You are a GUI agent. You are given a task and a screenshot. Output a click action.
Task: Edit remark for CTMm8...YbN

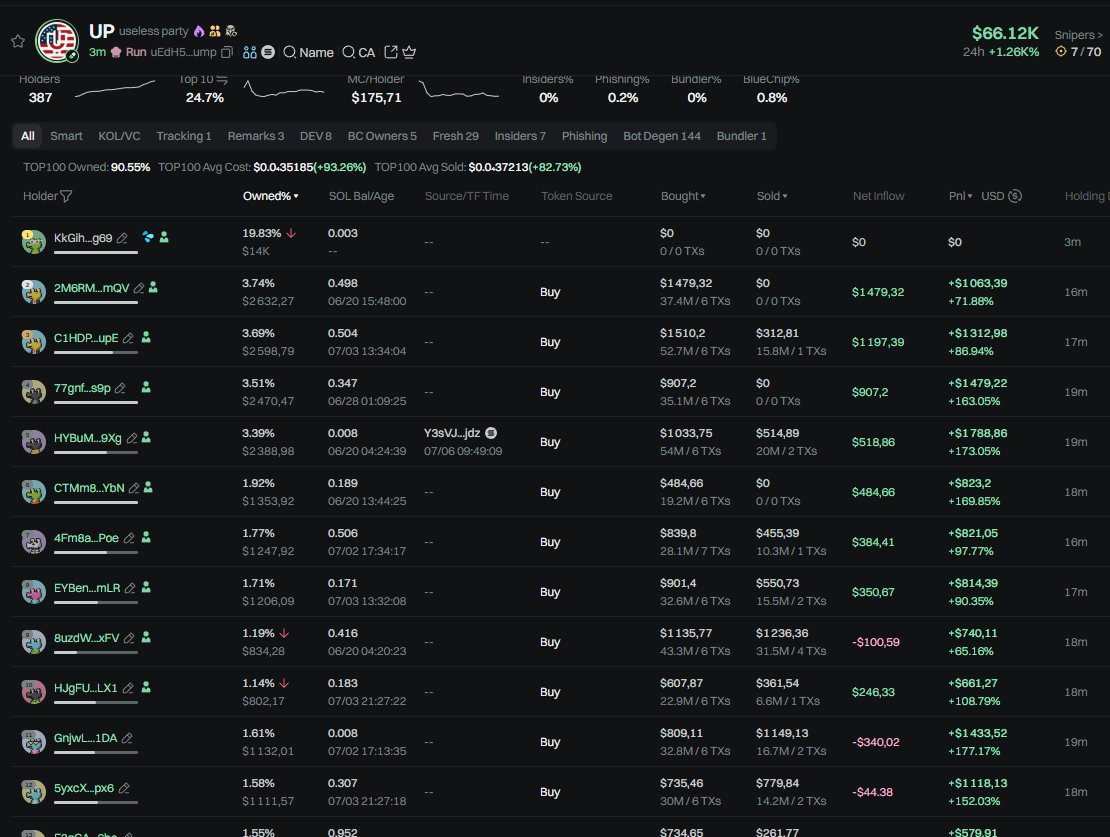[x=134, y=488]
